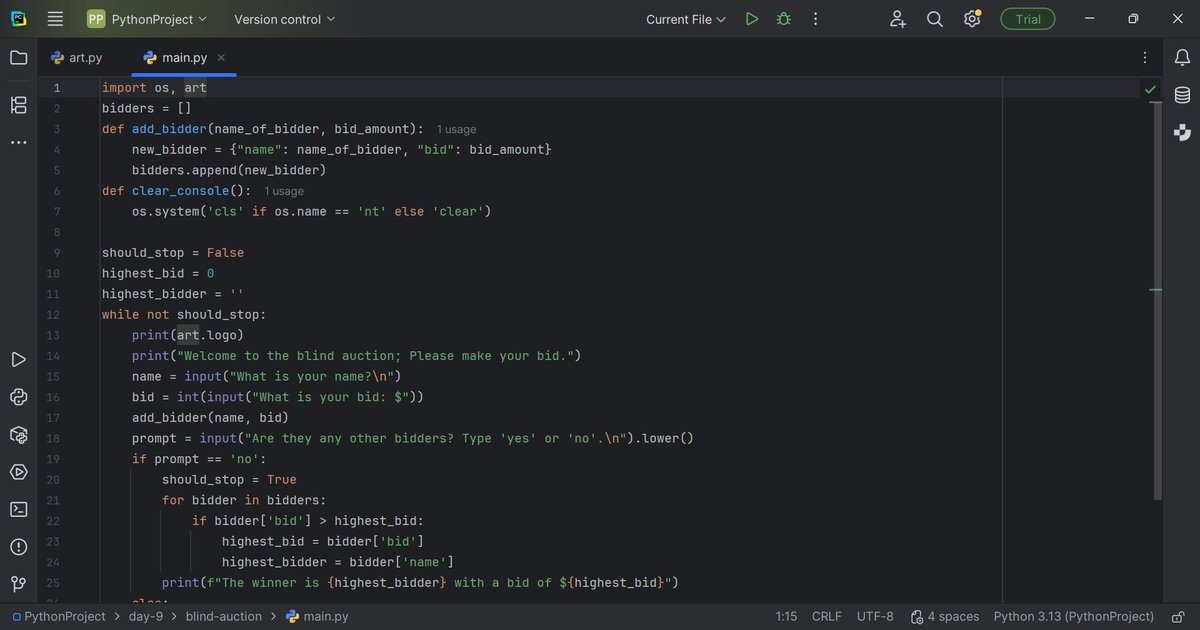Open the Python Console
The image size is (1200, 630).
click(x=18, y=397)
